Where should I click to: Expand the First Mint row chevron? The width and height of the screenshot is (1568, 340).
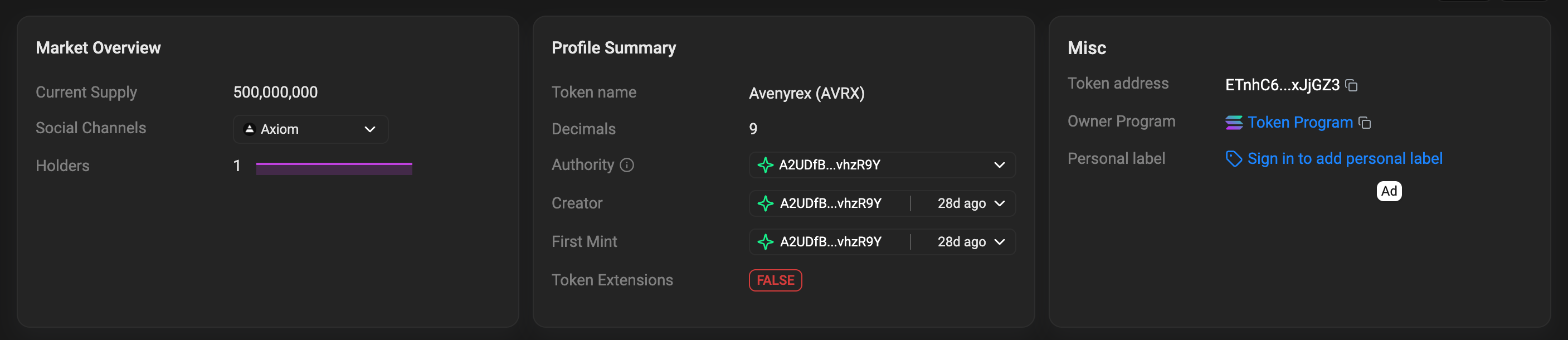(x=999, y=242)
